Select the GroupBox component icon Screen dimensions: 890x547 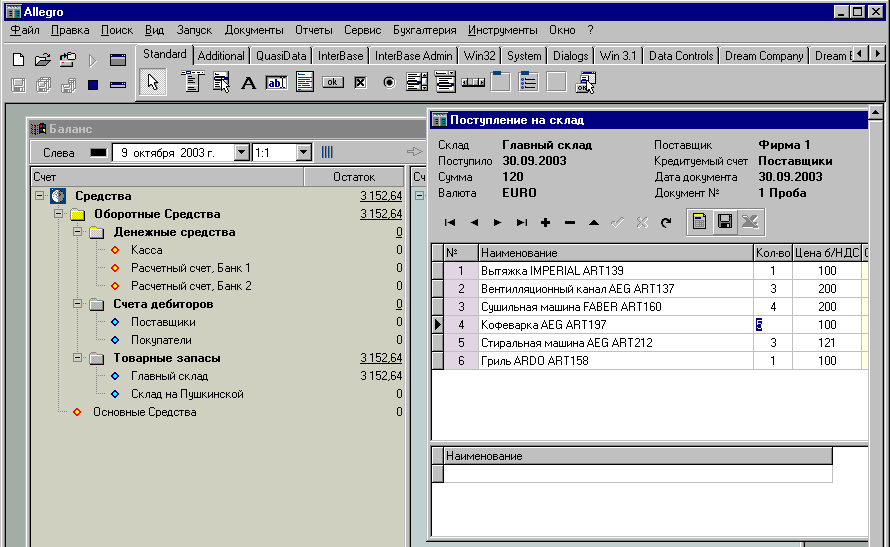tap(501, 82)
